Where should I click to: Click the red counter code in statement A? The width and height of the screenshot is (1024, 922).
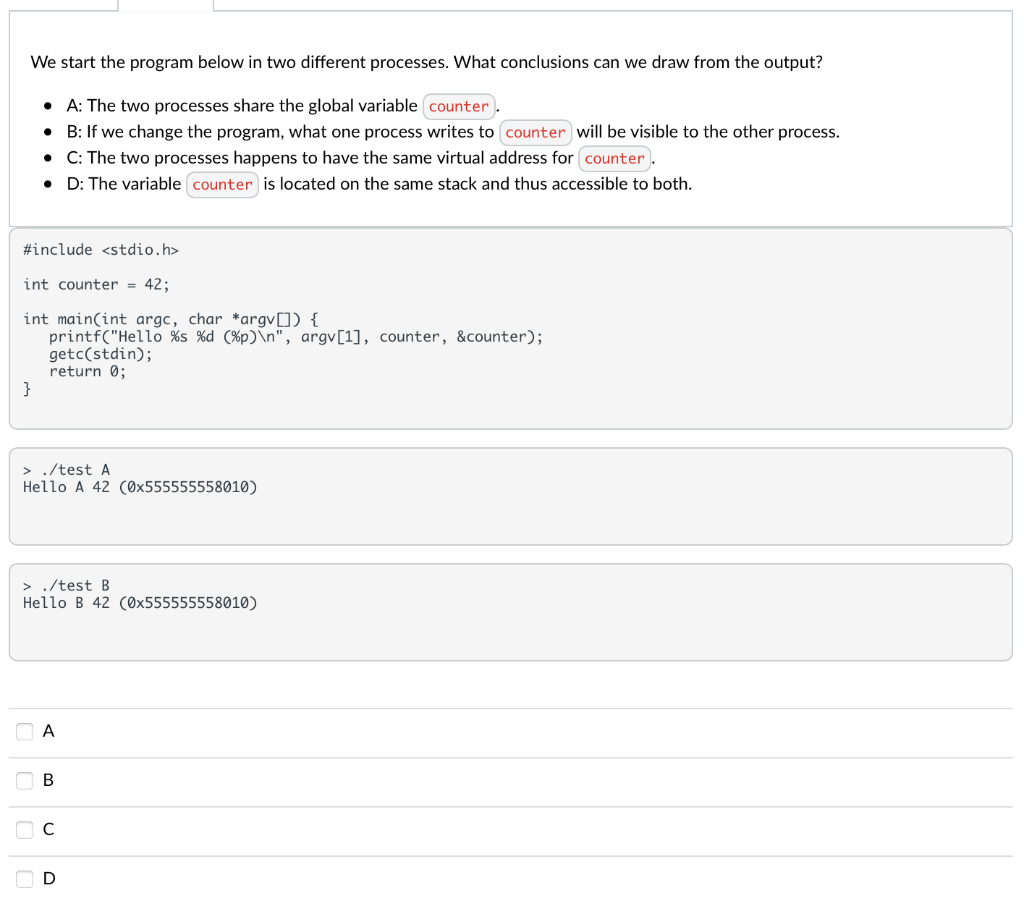(x=458, y=106)
